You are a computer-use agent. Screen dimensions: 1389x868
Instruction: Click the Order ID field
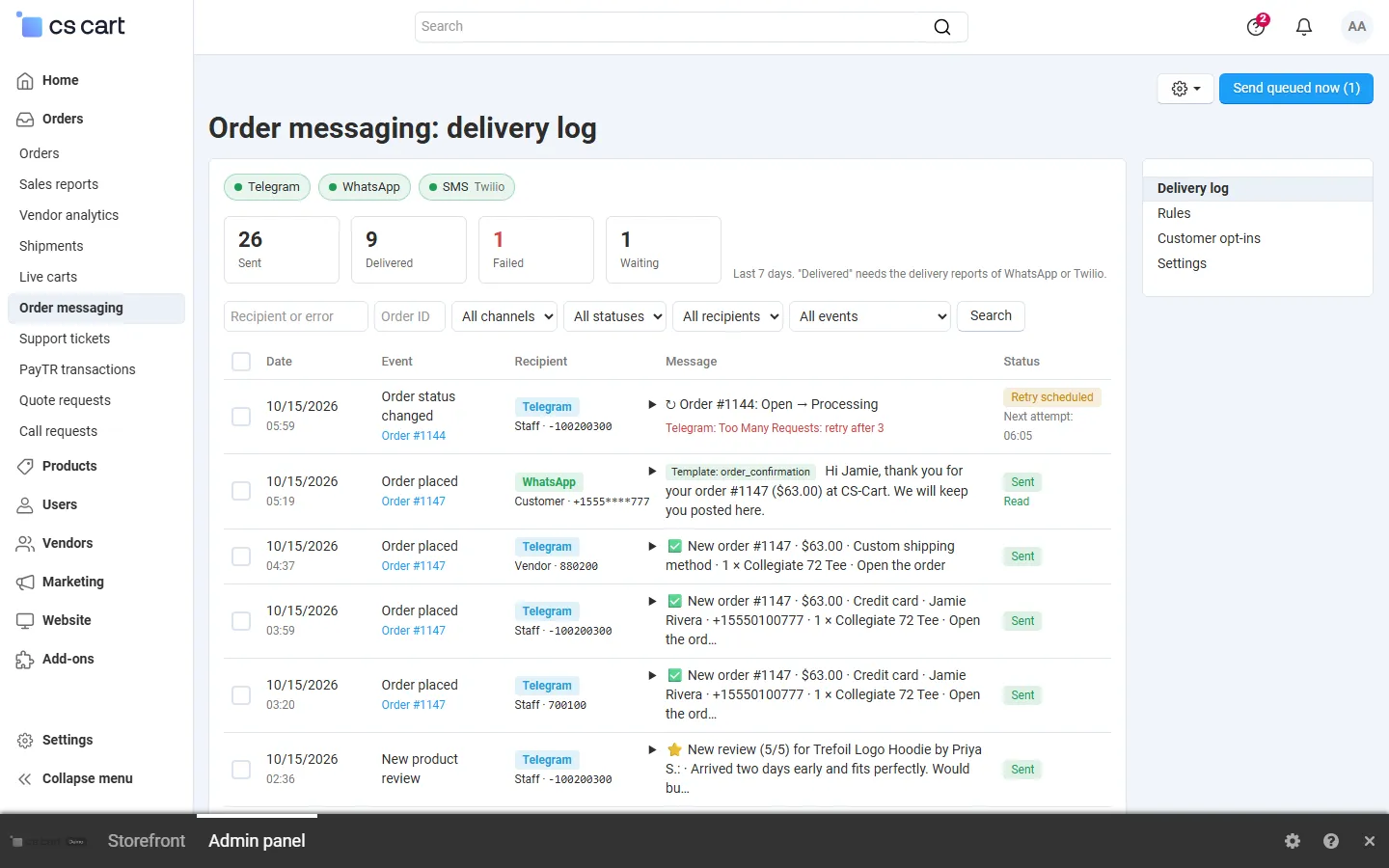pos(410,316)
